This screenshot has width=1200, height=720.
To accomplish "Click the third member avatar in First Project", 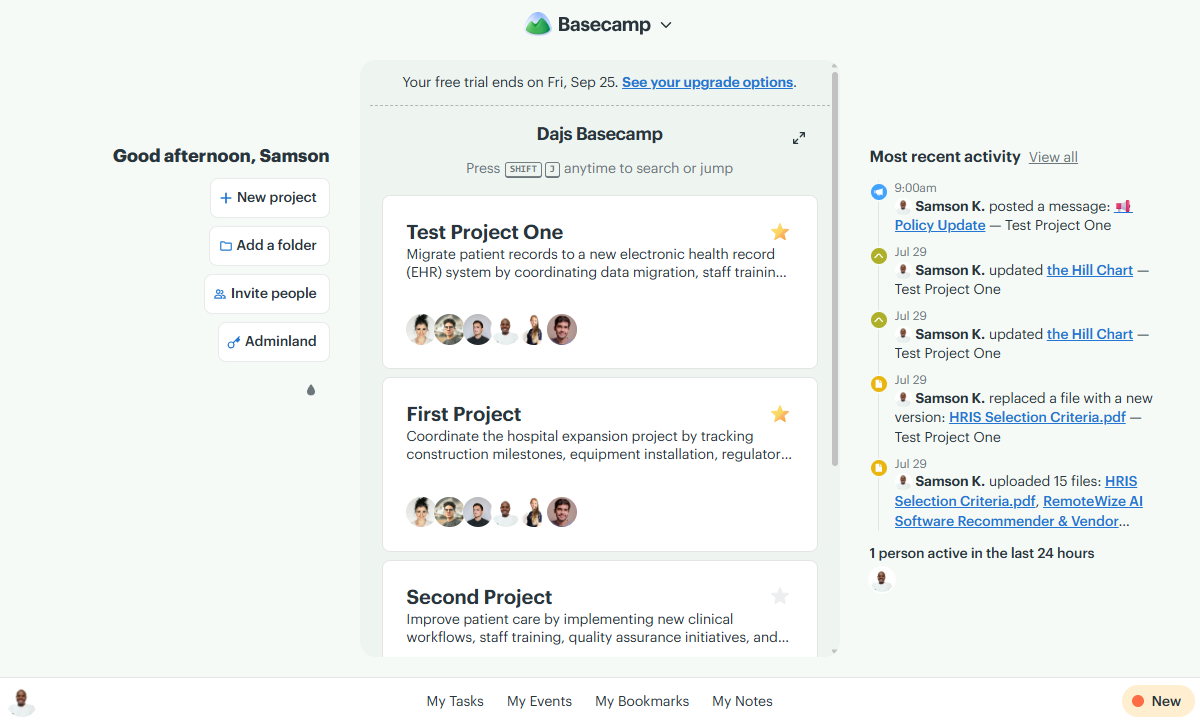I will pyautogui.click(x=478, y=512).
